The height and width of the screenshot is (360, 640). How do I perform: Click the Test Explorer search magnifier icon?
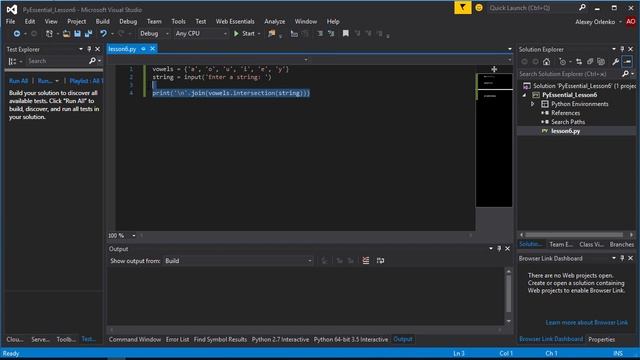coord(92,61)
